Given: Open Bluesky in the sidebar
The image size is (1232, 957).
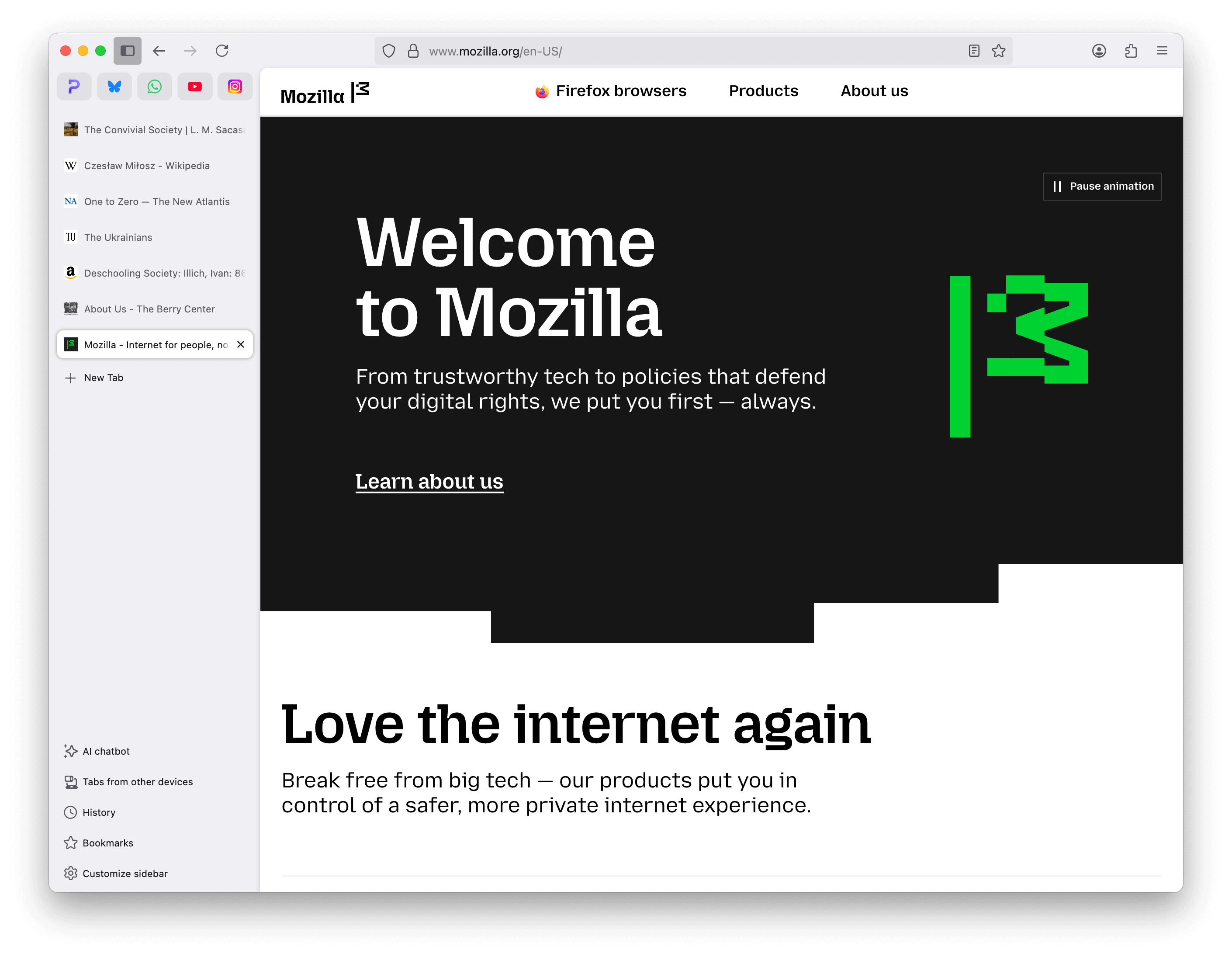Looking at the screenshot, I should 114,86.
